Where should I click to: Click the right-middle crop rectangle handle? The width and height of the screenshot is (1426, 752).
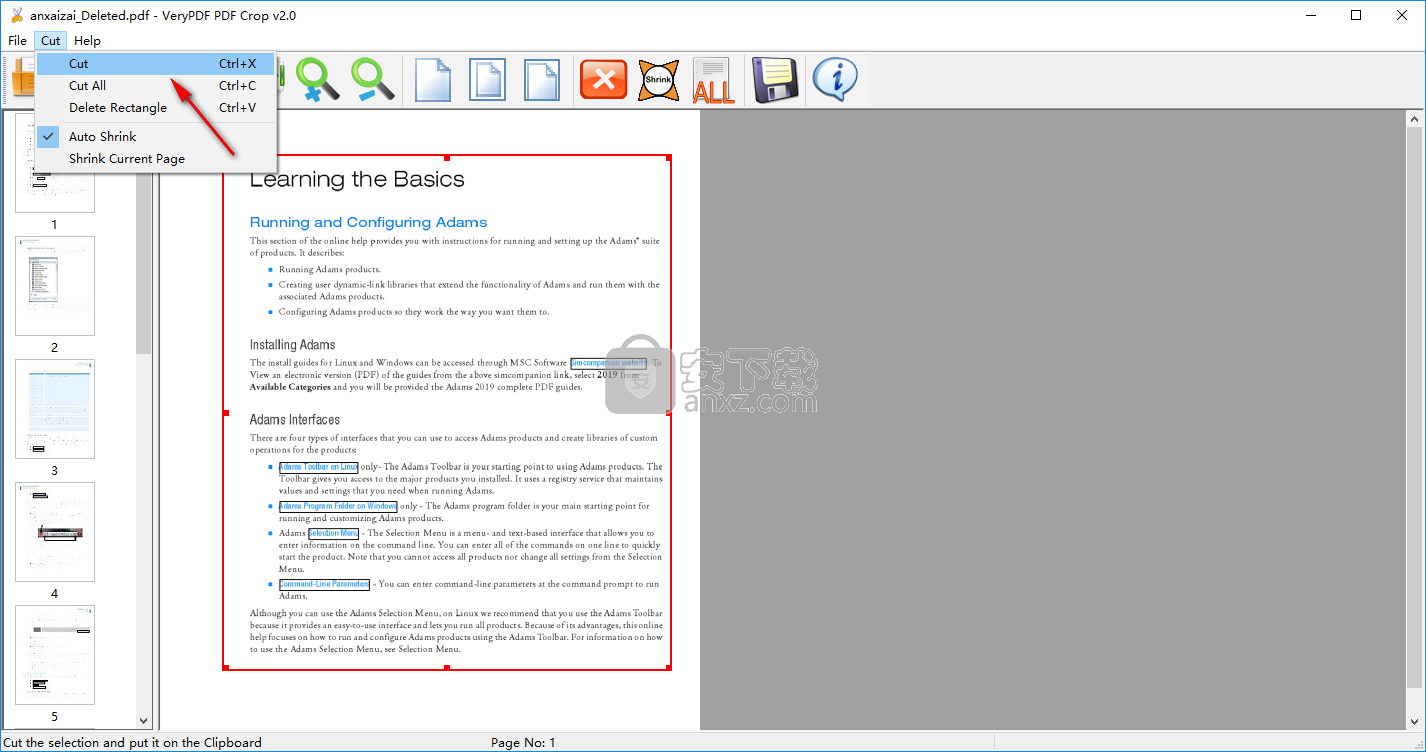click(x=669, y=412)
